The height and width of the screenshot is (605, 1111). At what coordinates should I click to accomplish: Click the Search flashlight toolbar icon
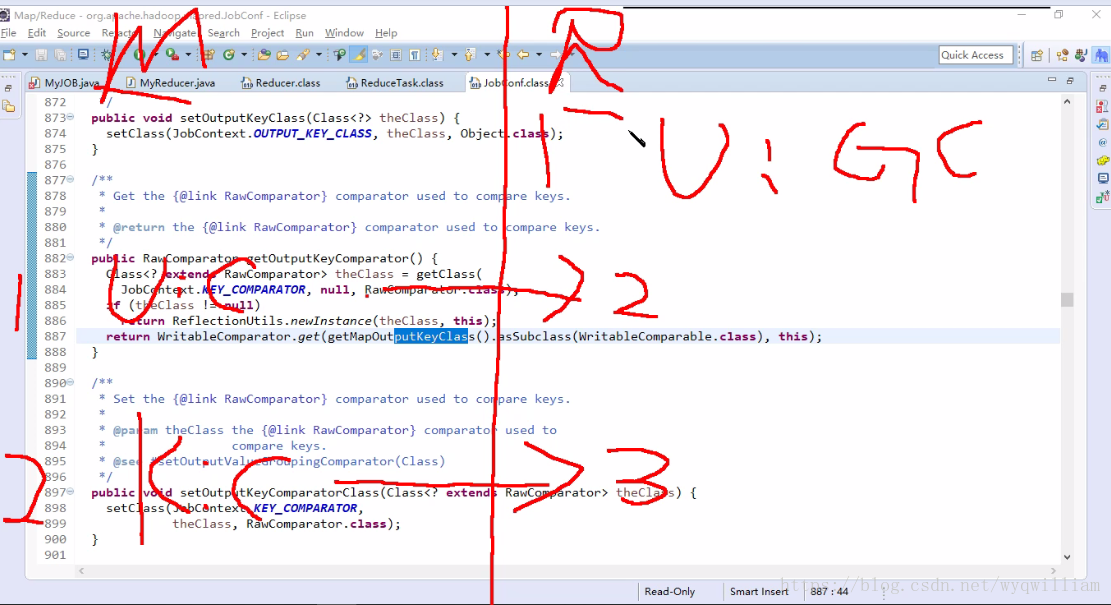coord(303,55)
